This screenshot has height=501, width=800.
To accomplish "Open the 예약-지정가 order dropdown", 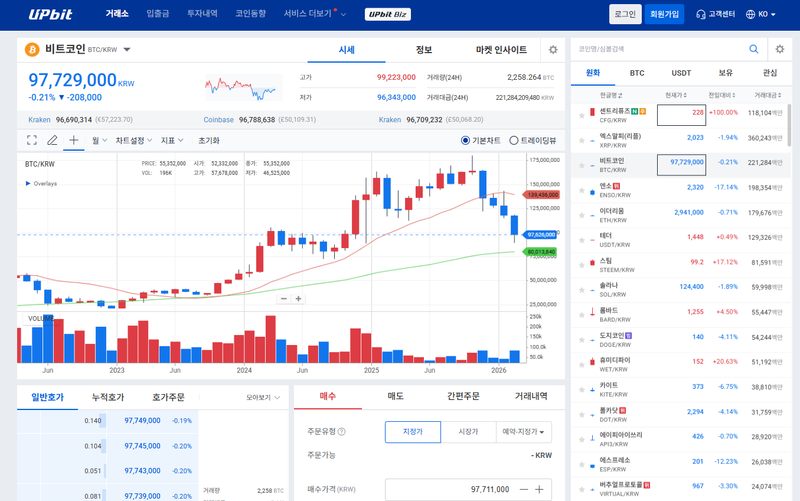I will pos(524,432).
